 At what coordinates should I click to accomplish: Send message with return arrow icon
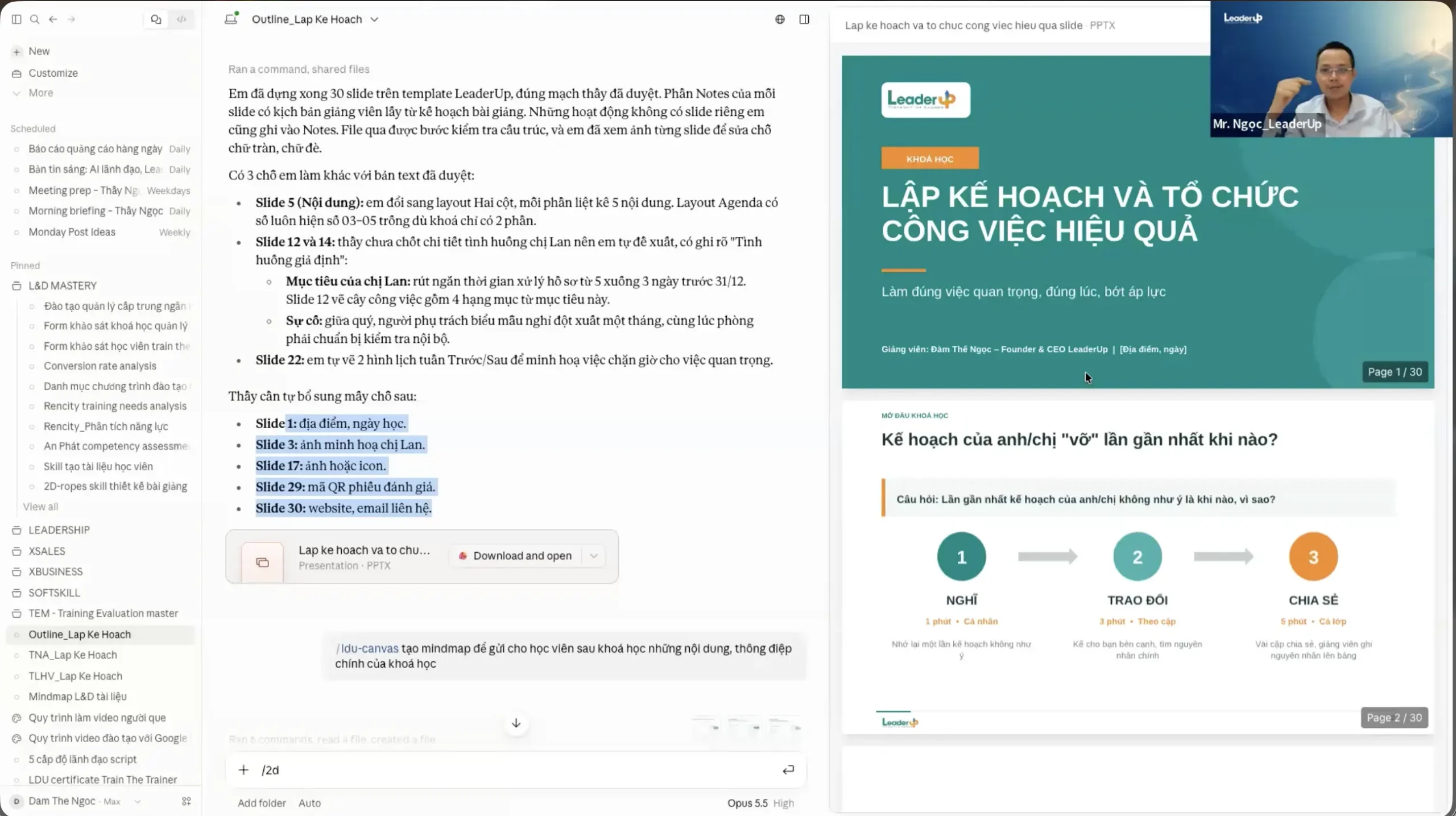[x=788, y=770]
